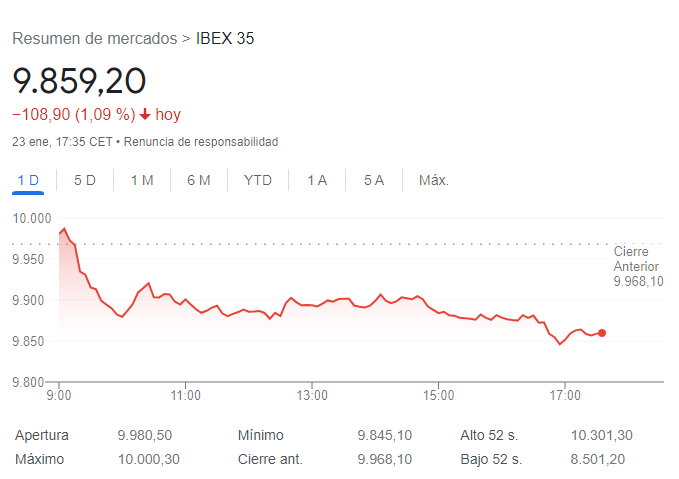The image size is (679, 479).
Task: Show the YTD chart view
Action: tap(258, 180)
